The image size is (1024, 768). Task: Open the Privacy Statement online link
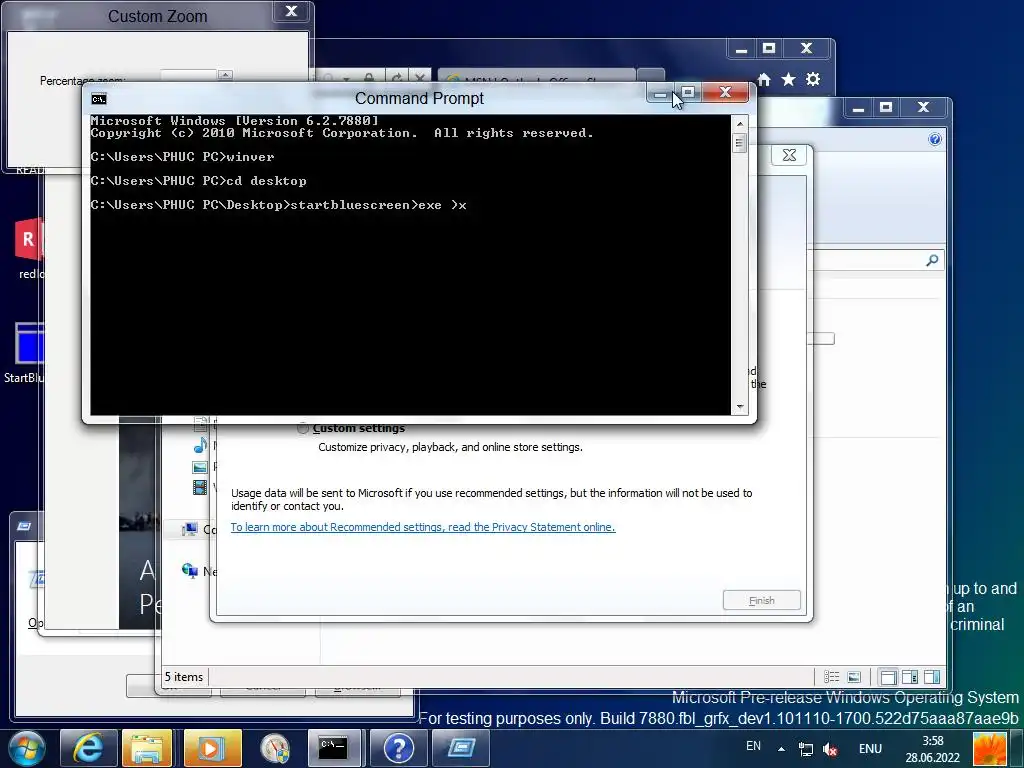[423, 527]
